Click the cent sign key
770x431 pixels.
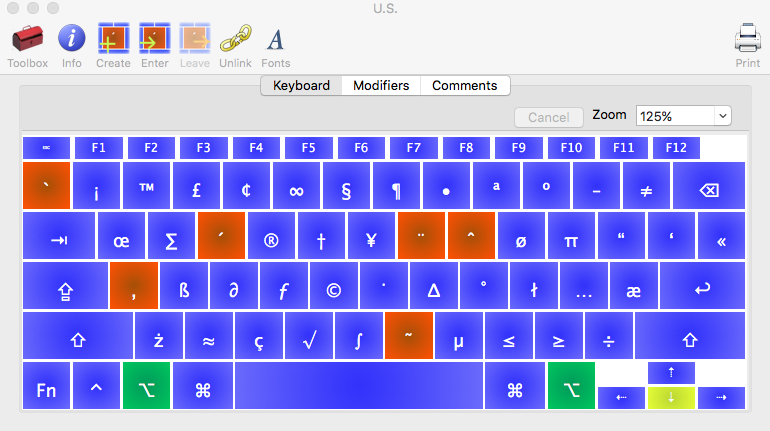[x=247, y=186]
